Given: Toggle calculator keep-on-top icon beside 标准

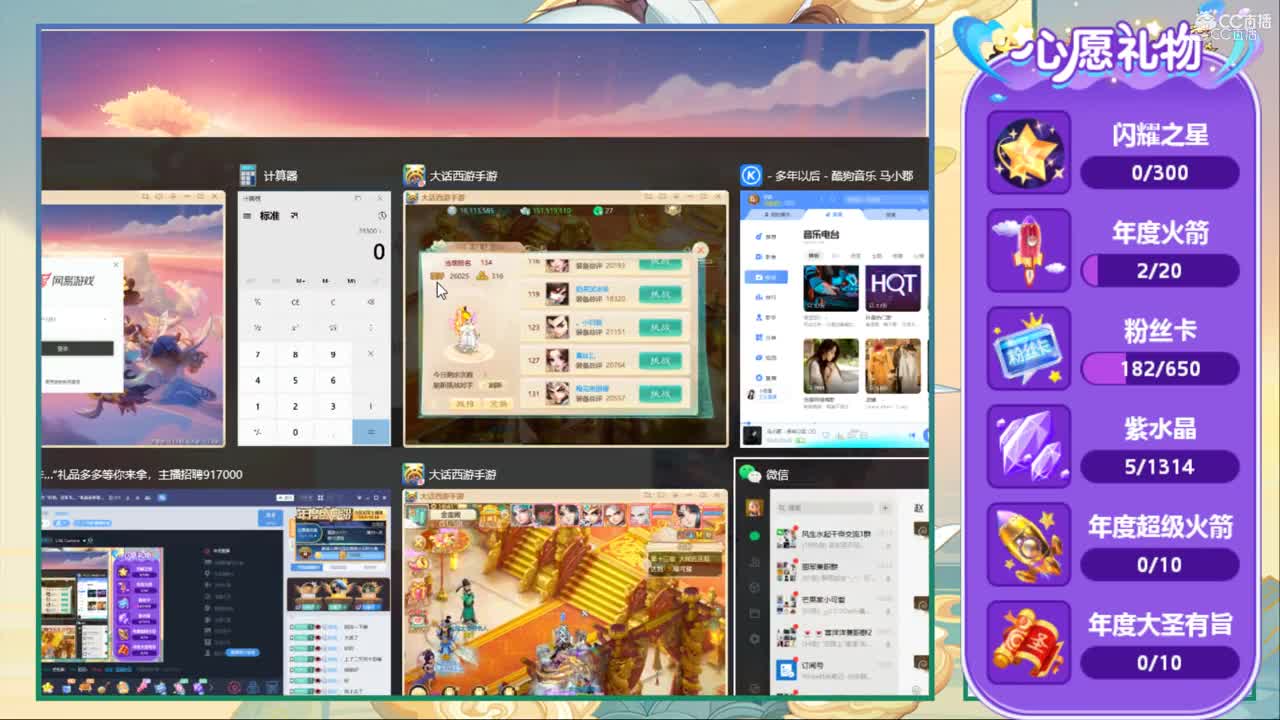Looking at the screenshot, I should point(294,216).
